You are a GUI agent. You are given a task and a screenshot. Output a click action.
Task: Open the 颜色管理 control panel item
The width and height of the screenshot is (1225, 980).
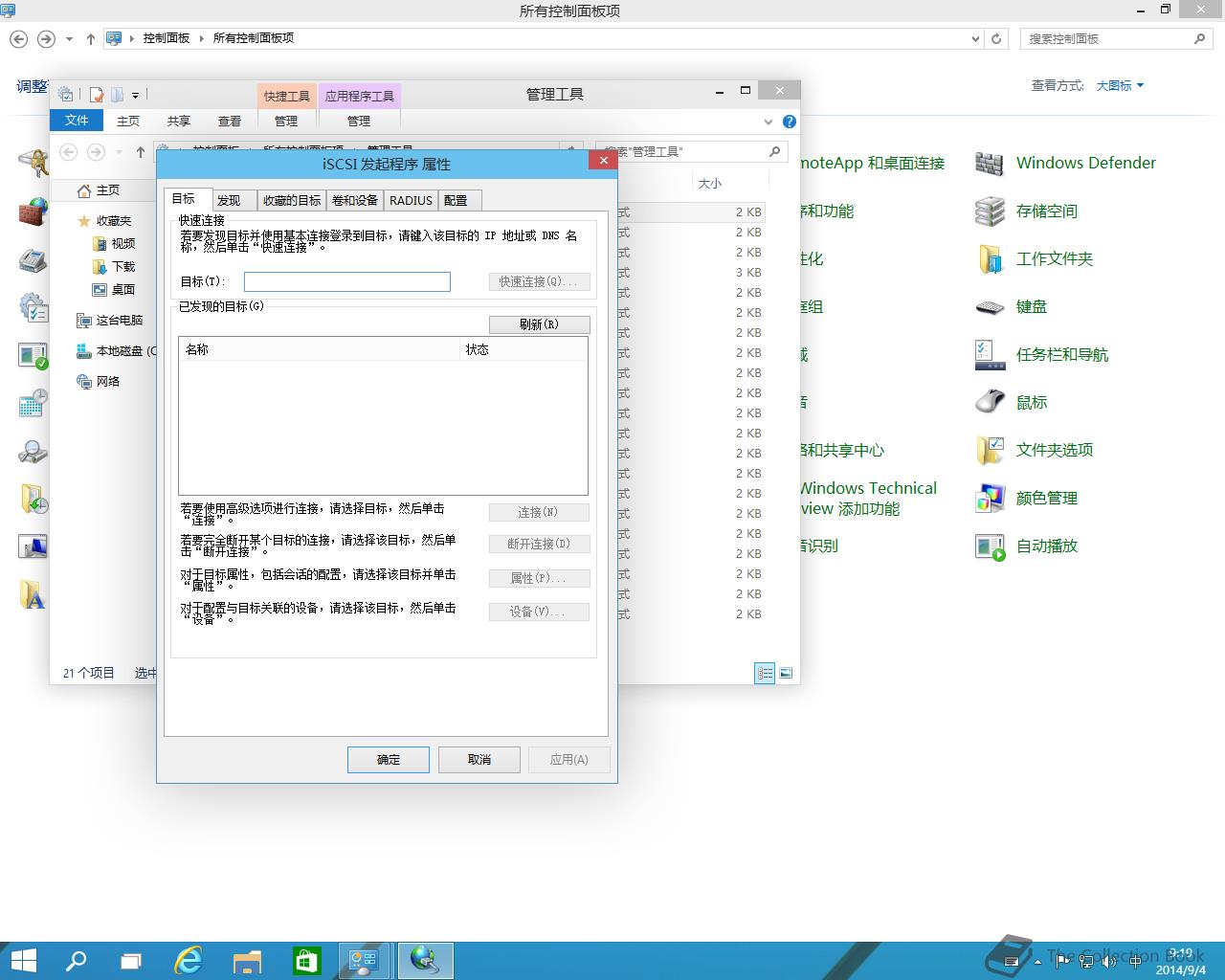click(1026, 498)
